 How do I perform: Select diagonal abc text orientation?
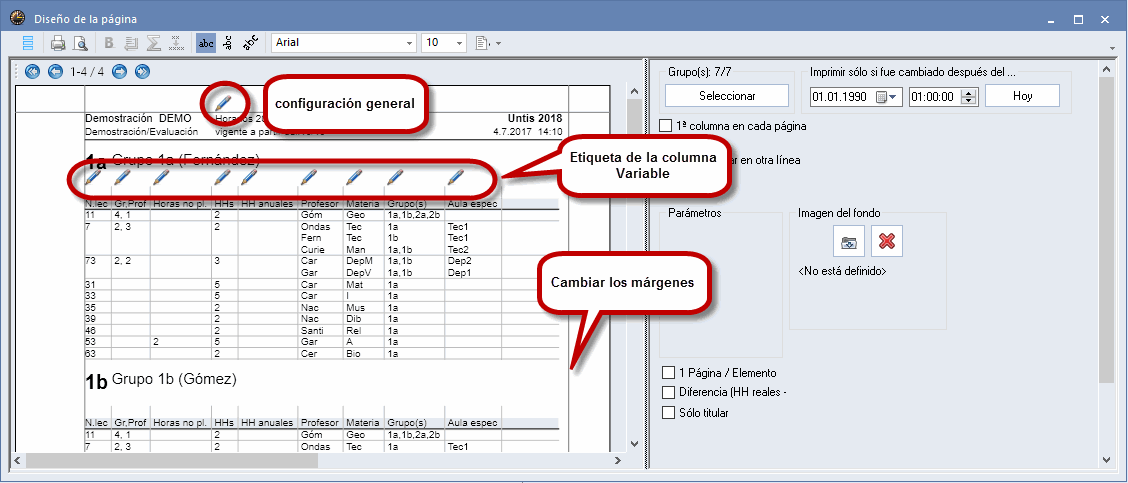pyautogui.click(x=250, y=43)
